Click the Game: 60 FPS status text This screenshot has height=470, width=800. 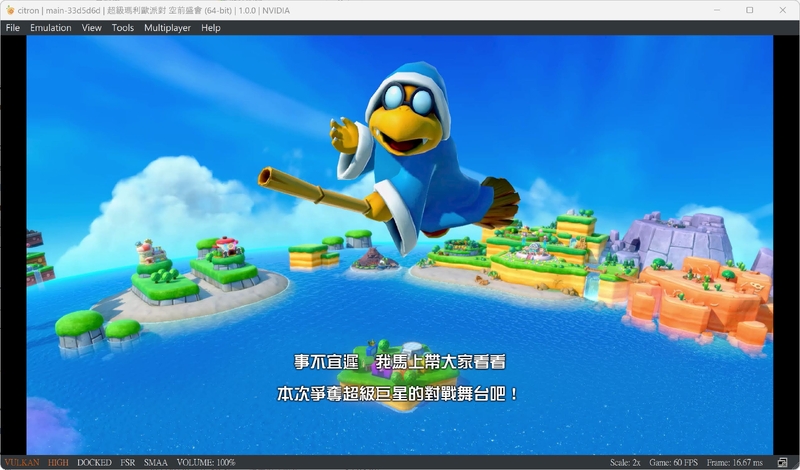click(673, 462)
